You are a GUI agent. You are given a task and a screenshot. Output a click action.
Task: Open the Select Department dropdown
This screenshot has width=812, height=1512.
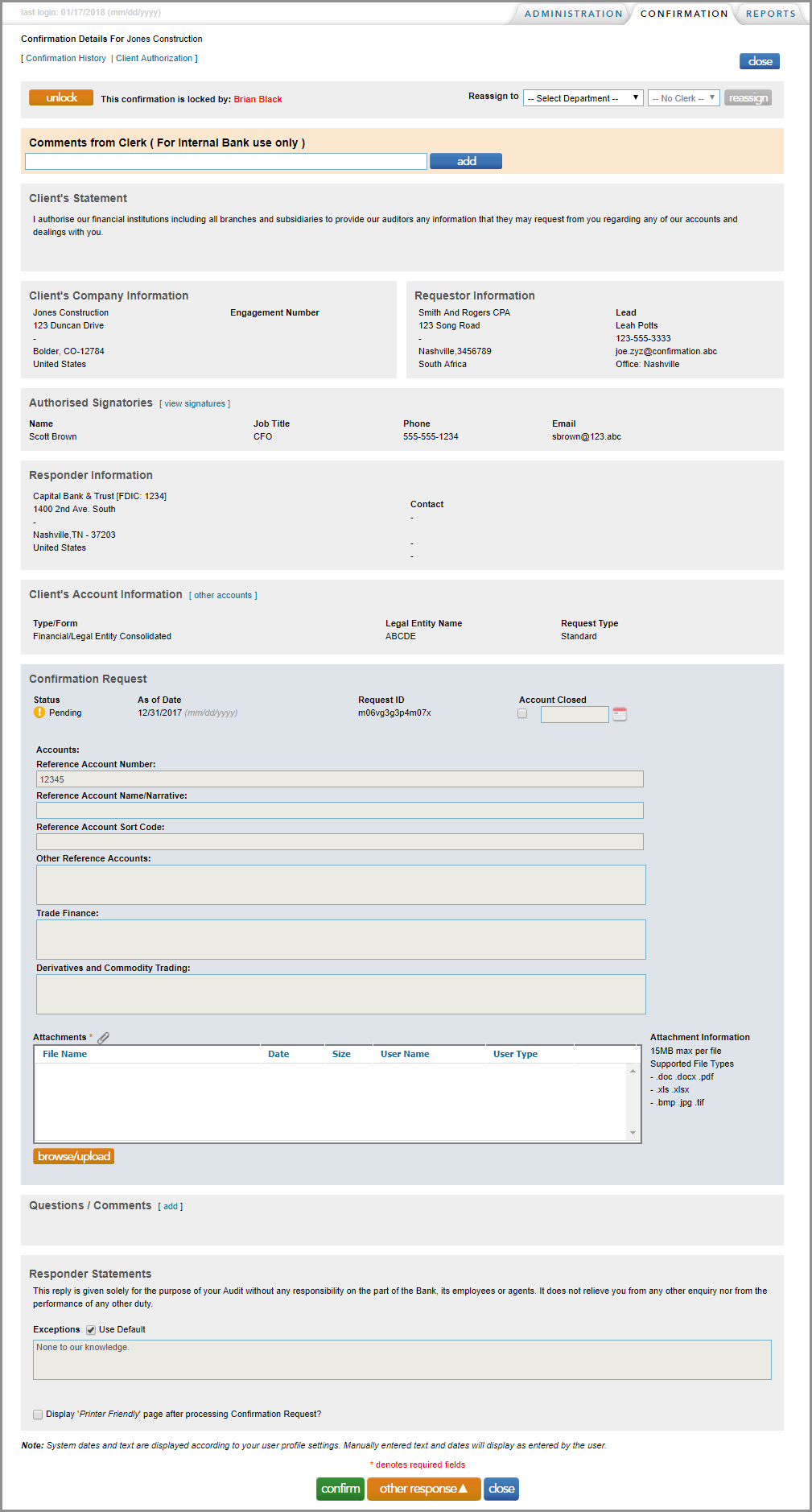click(x=583, y=98)
